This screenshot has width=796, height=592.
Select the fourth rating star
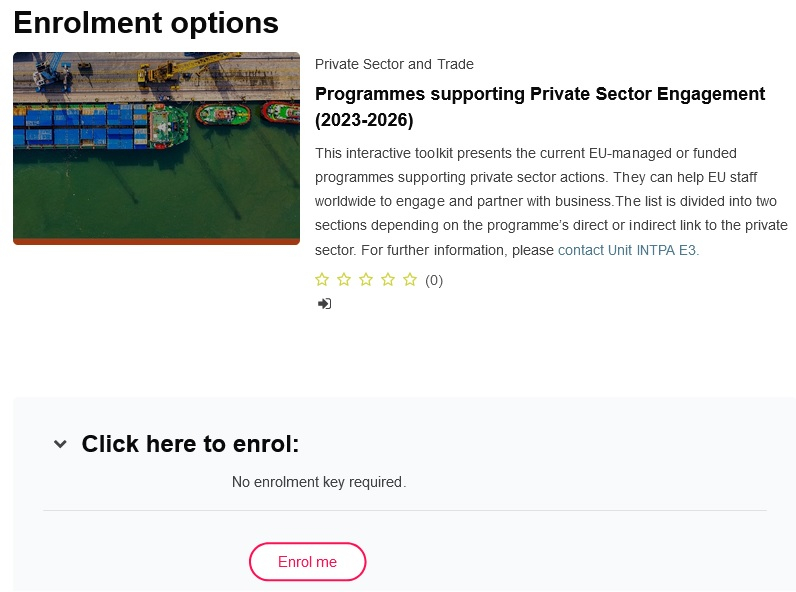pyautogui.click(x=388, y=280)
